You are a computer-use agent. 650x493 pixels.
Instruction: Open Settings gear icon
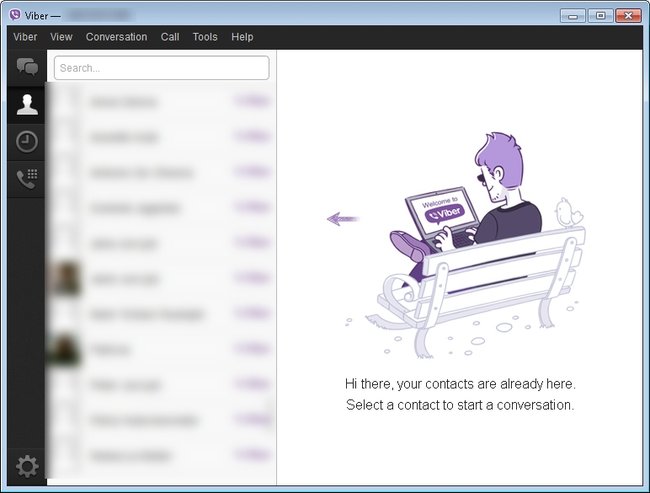click(x=27, y=466)
